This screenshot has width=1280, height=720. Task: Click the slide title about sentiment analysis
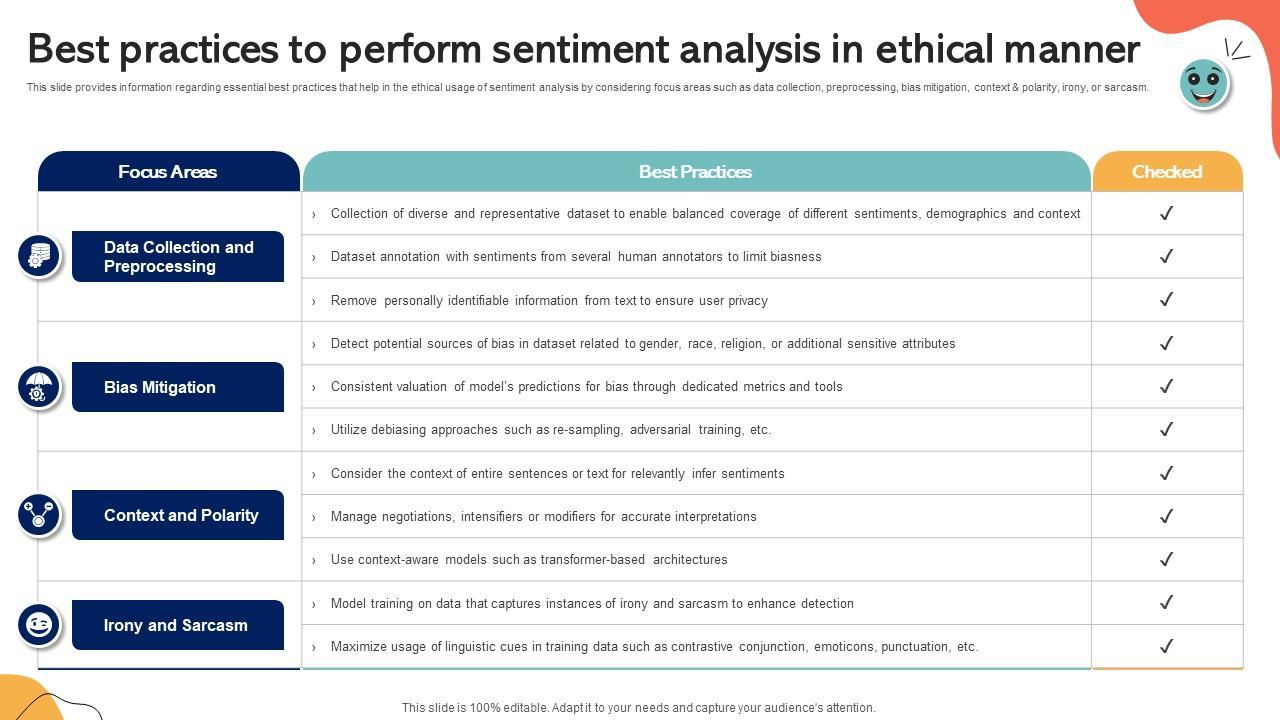click(583, 49)
